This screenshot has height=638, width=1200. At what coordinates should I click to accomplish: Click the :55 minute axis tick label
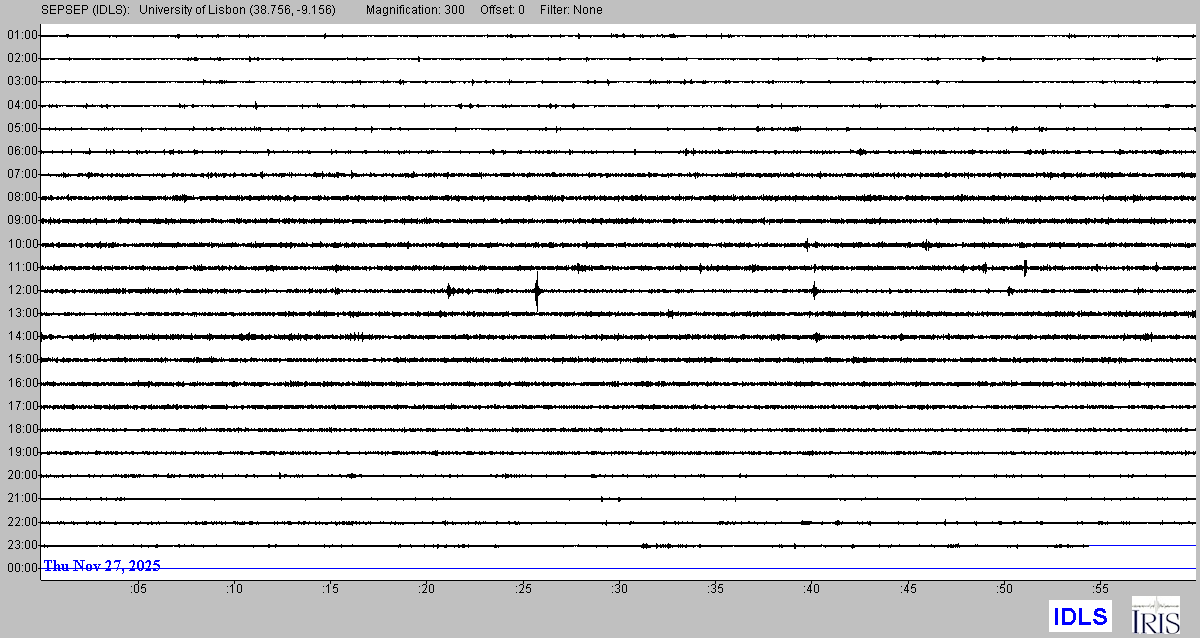(x=1100, y=589)
